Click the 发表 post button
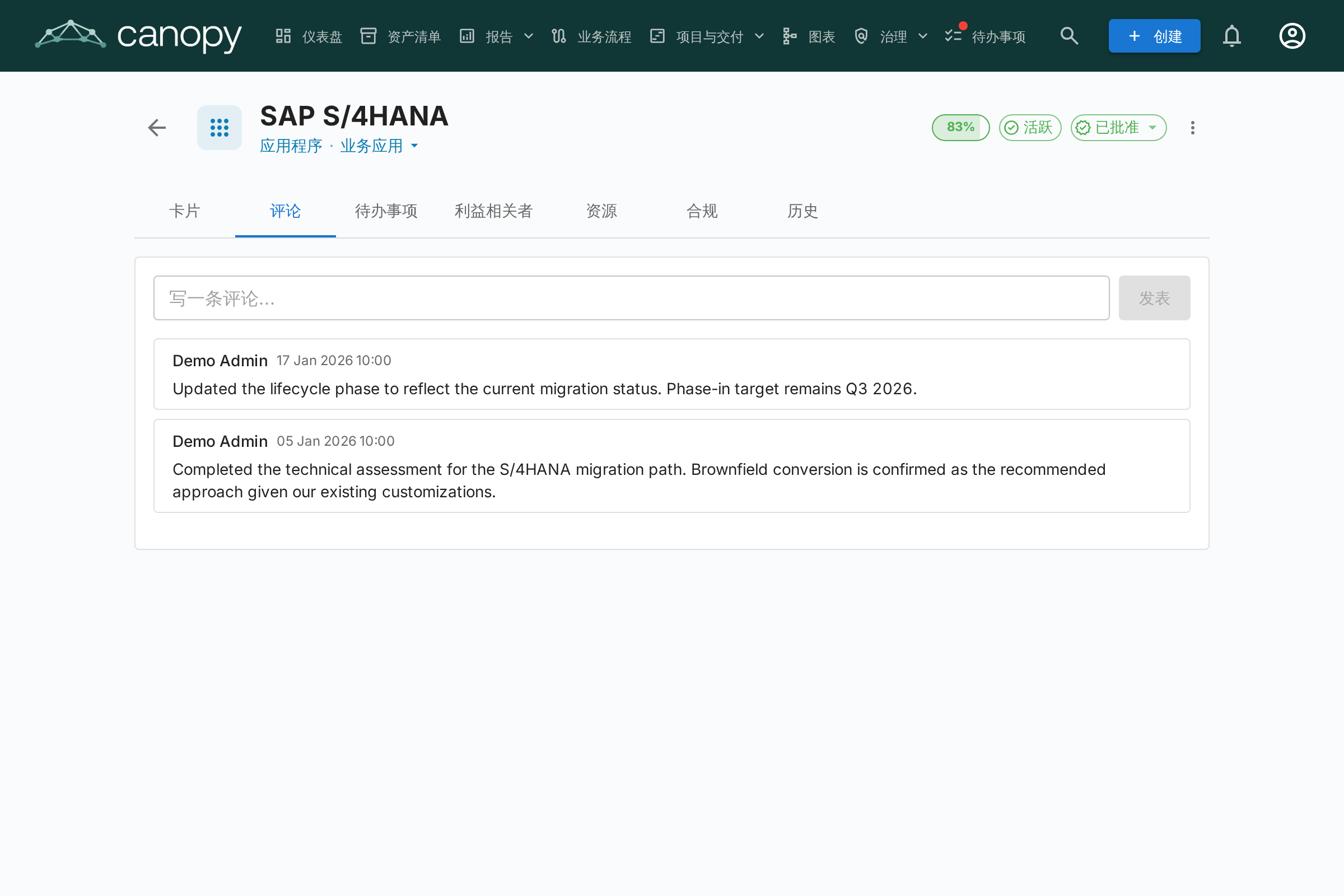This screenshot has height=896, width=1344. point(1154,298)
